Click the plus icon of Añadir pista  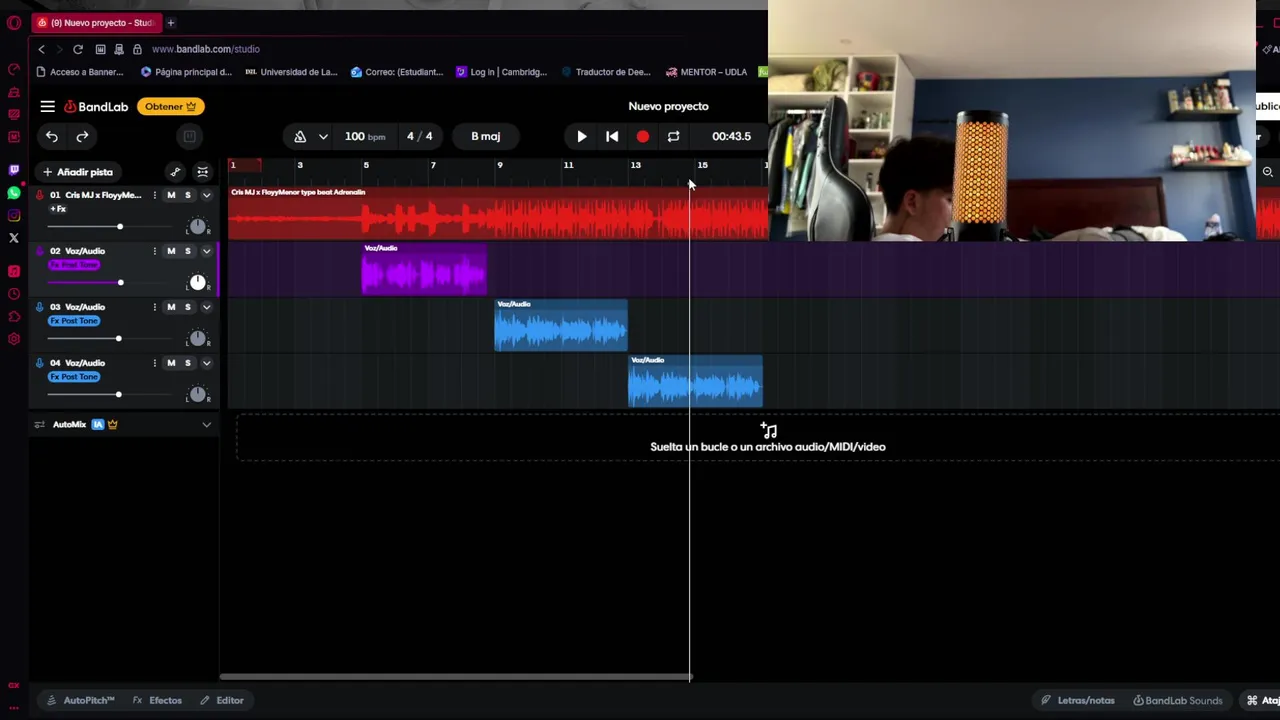tap(47, 172)
